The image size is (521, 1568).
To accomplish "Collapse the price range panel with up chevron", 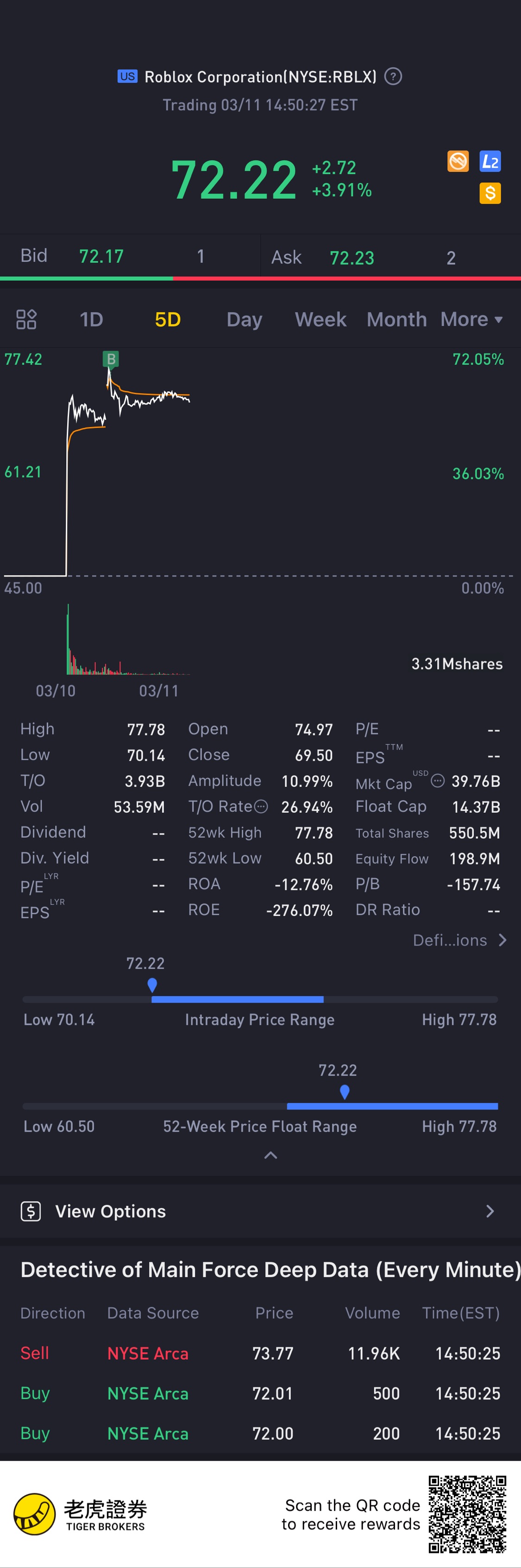I will [x=271, y=1155].
